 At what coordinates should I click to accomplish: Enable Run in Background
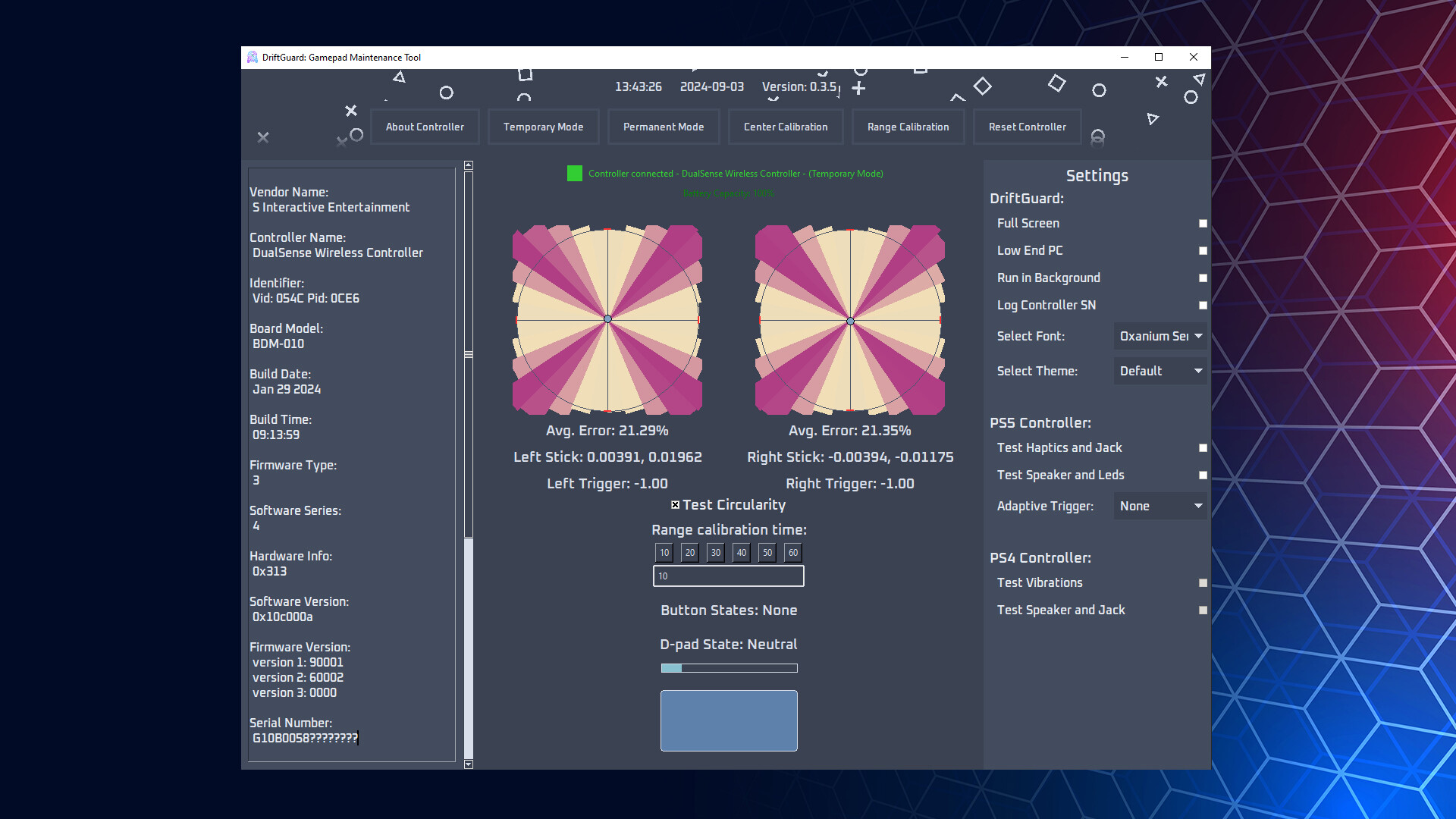[1203, 278]
